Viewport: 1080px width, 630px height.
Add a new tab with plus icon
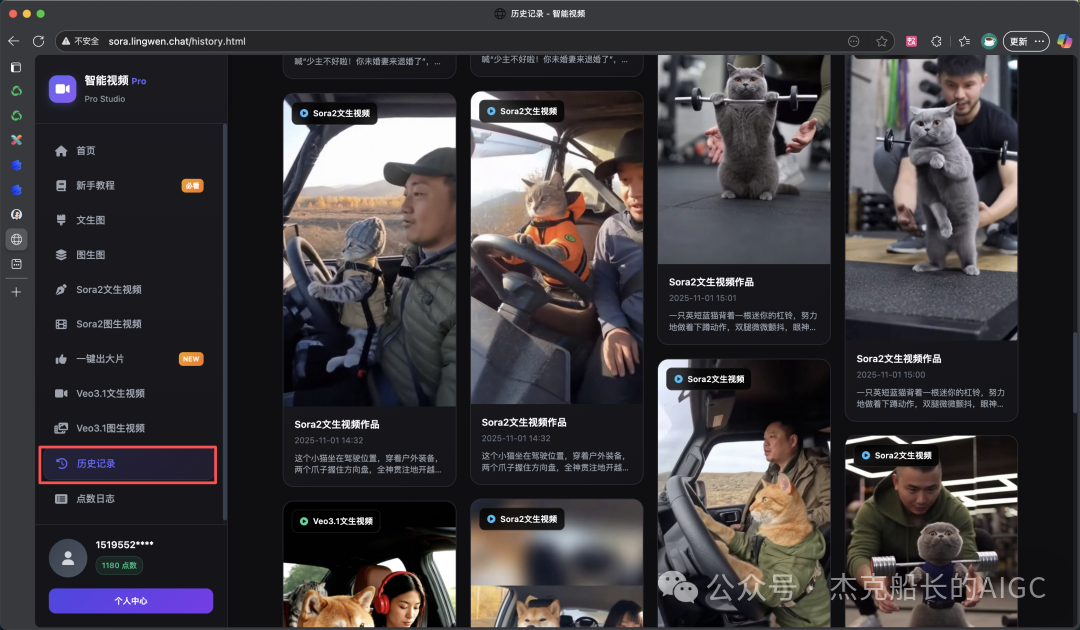(17, 292)
